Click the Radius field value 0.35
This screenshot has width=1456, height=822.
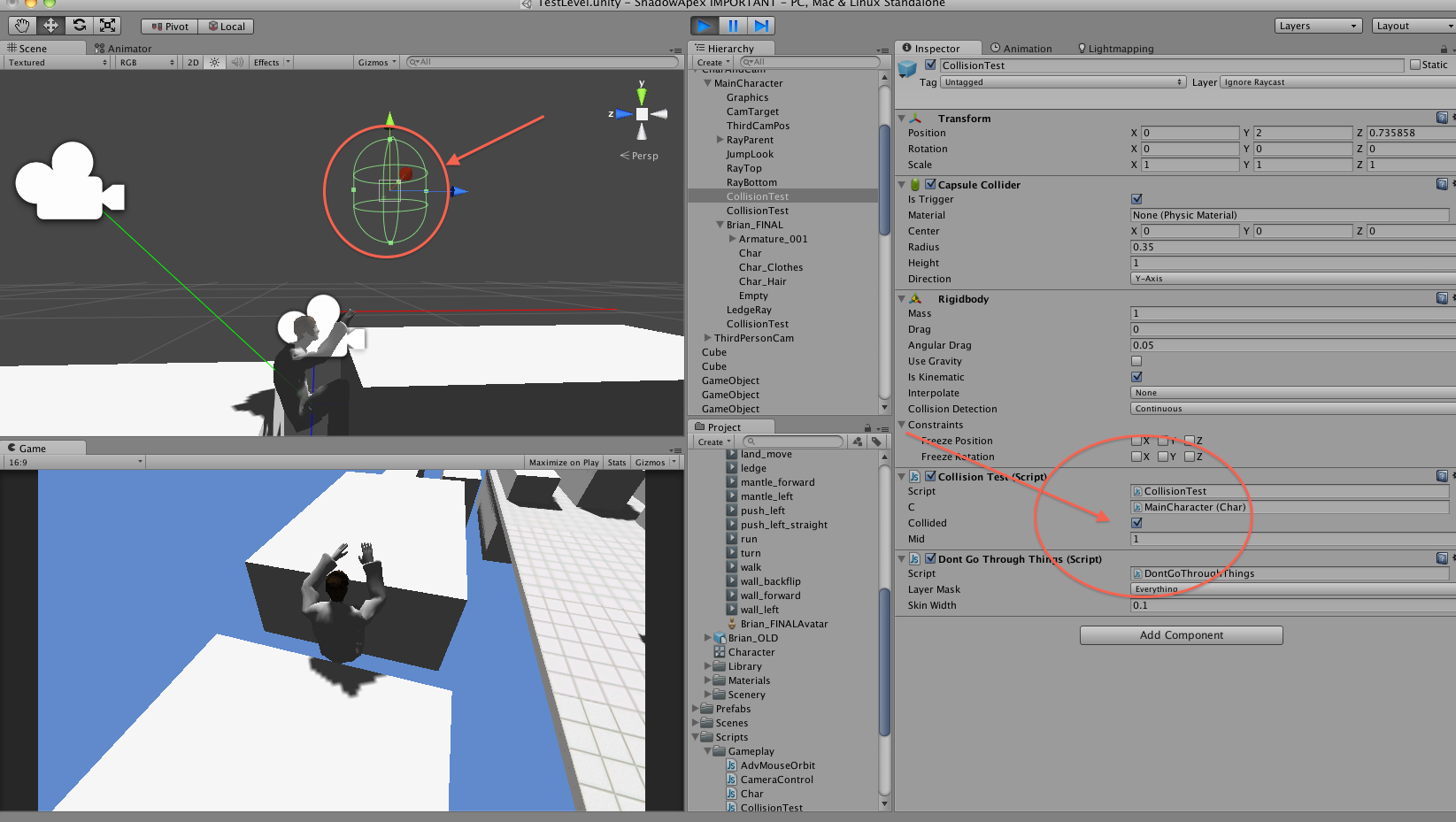coord(1293,247)
